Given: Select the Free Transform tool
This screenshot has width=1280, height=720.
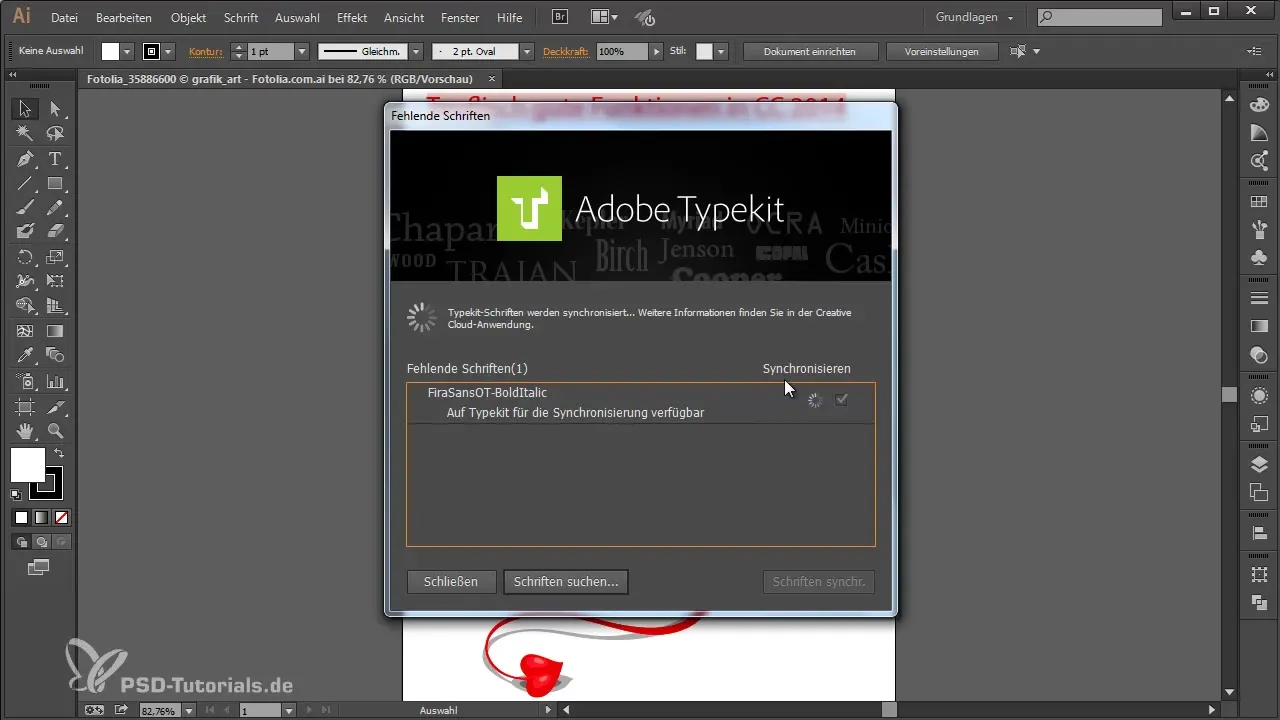Looking at the screenshot, I should click(55, 281).
